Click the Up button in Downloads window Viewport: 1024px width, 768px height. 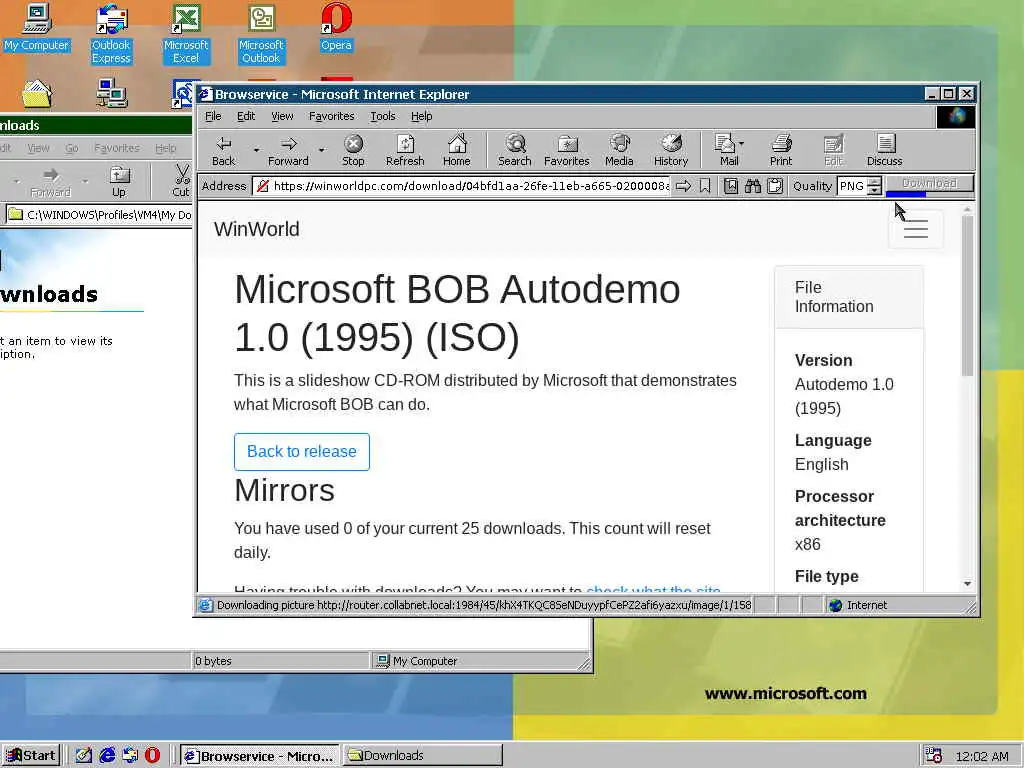119,182
